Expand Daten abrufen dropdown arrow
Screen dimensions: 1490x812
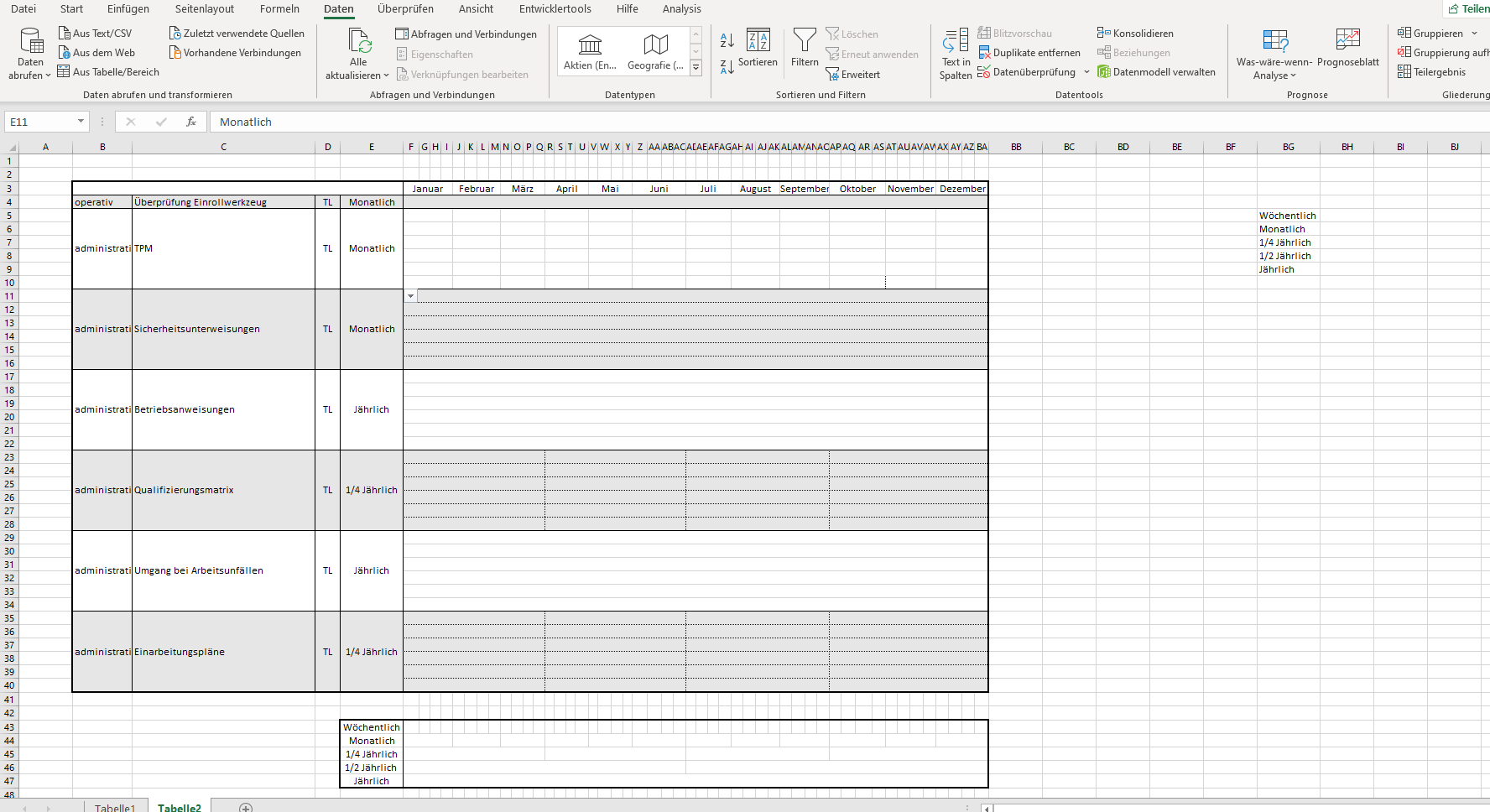(48, 75)
